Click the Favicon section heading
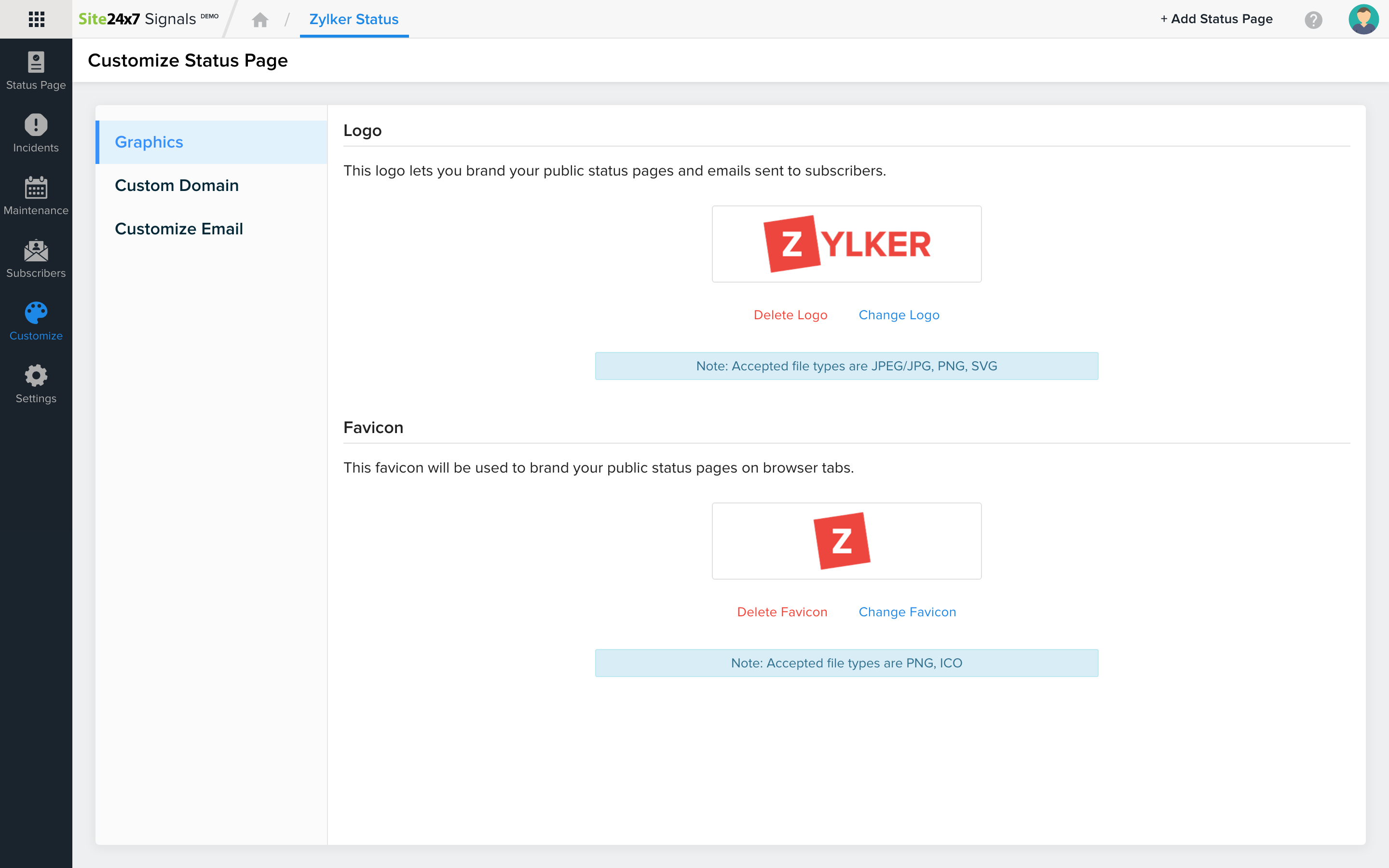 (373, 428)
